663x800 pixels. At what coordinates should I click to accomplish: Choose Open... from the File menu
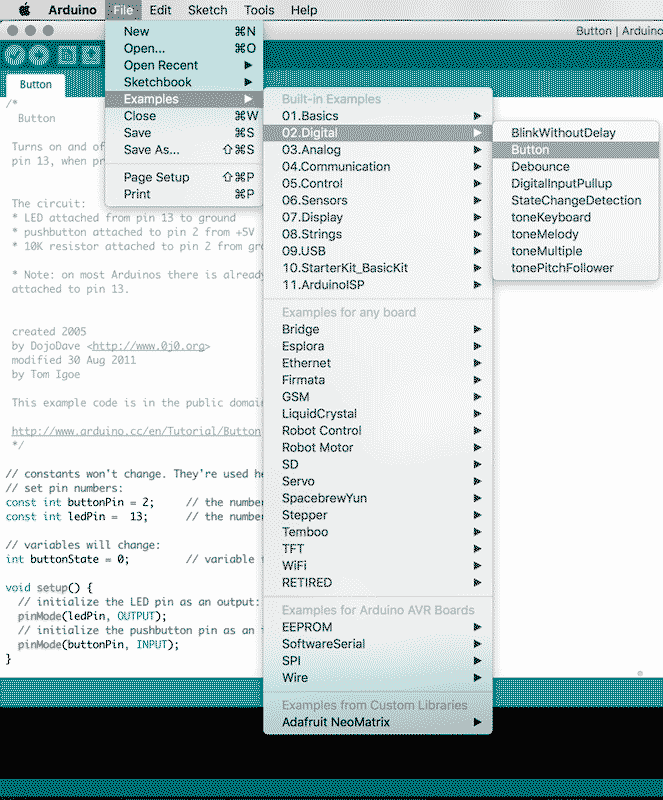pyautogui.click(x=184, y=48)
